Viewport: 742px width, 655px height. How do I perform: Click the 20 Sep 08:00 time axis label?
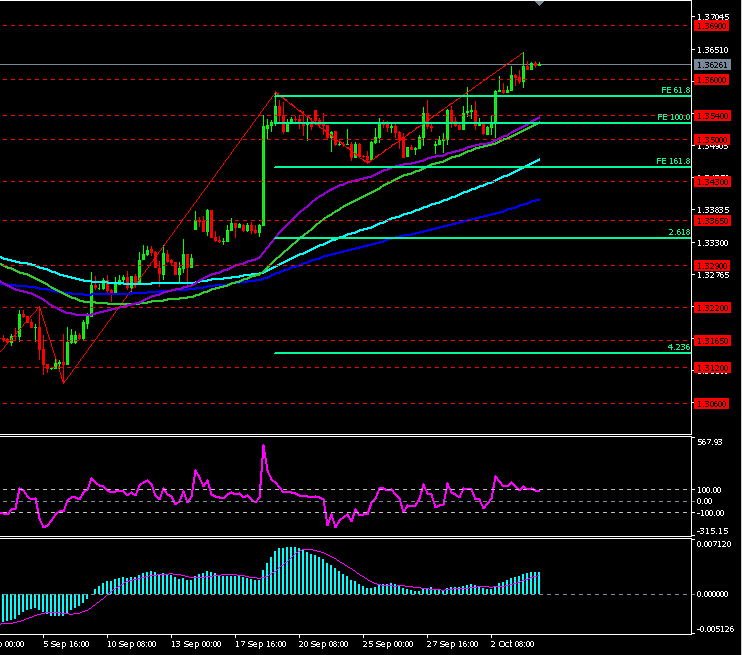coord(324,644)
